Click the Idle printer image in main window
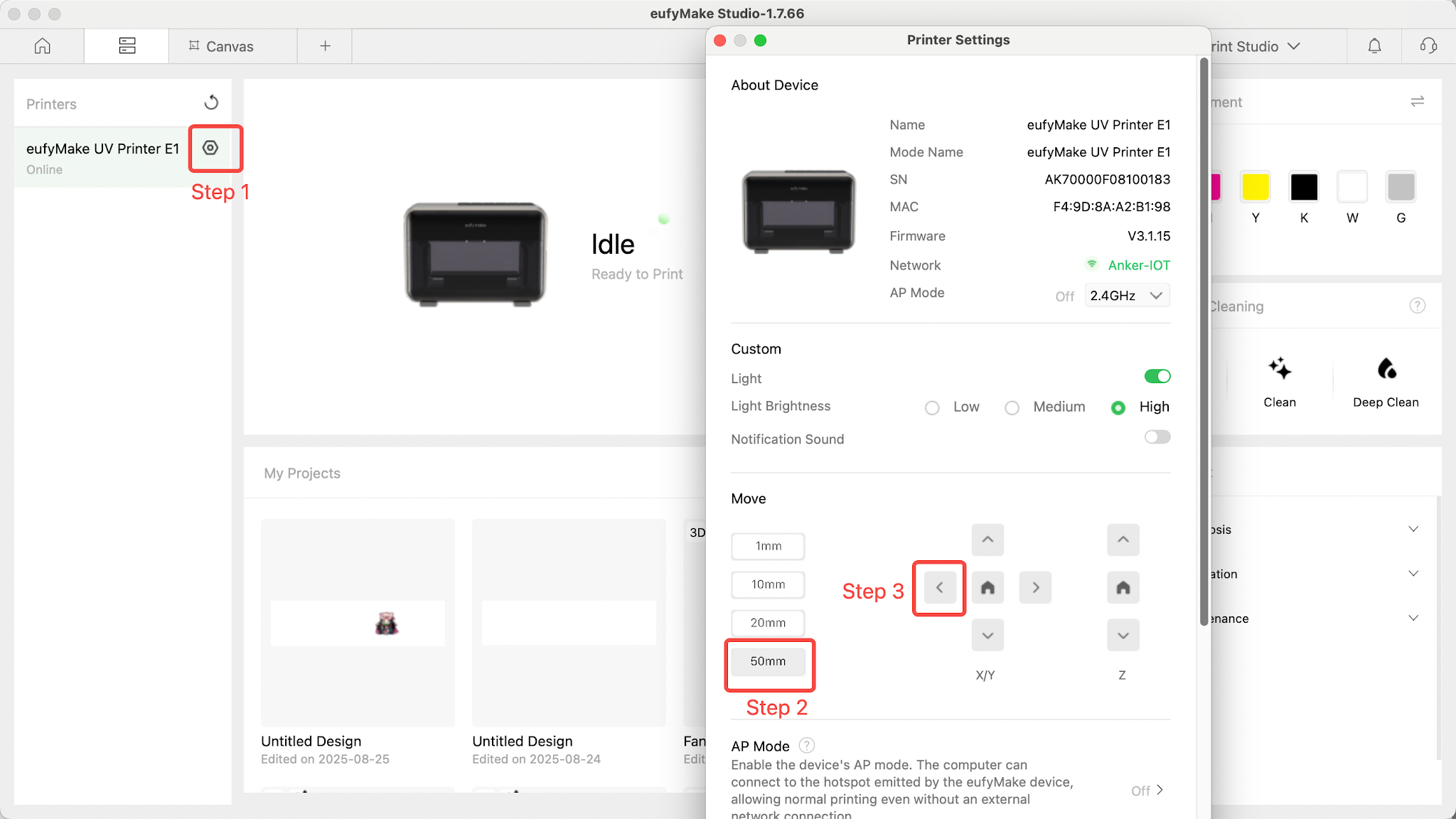Screen dimensions: 1456x819 click(476, 255)
